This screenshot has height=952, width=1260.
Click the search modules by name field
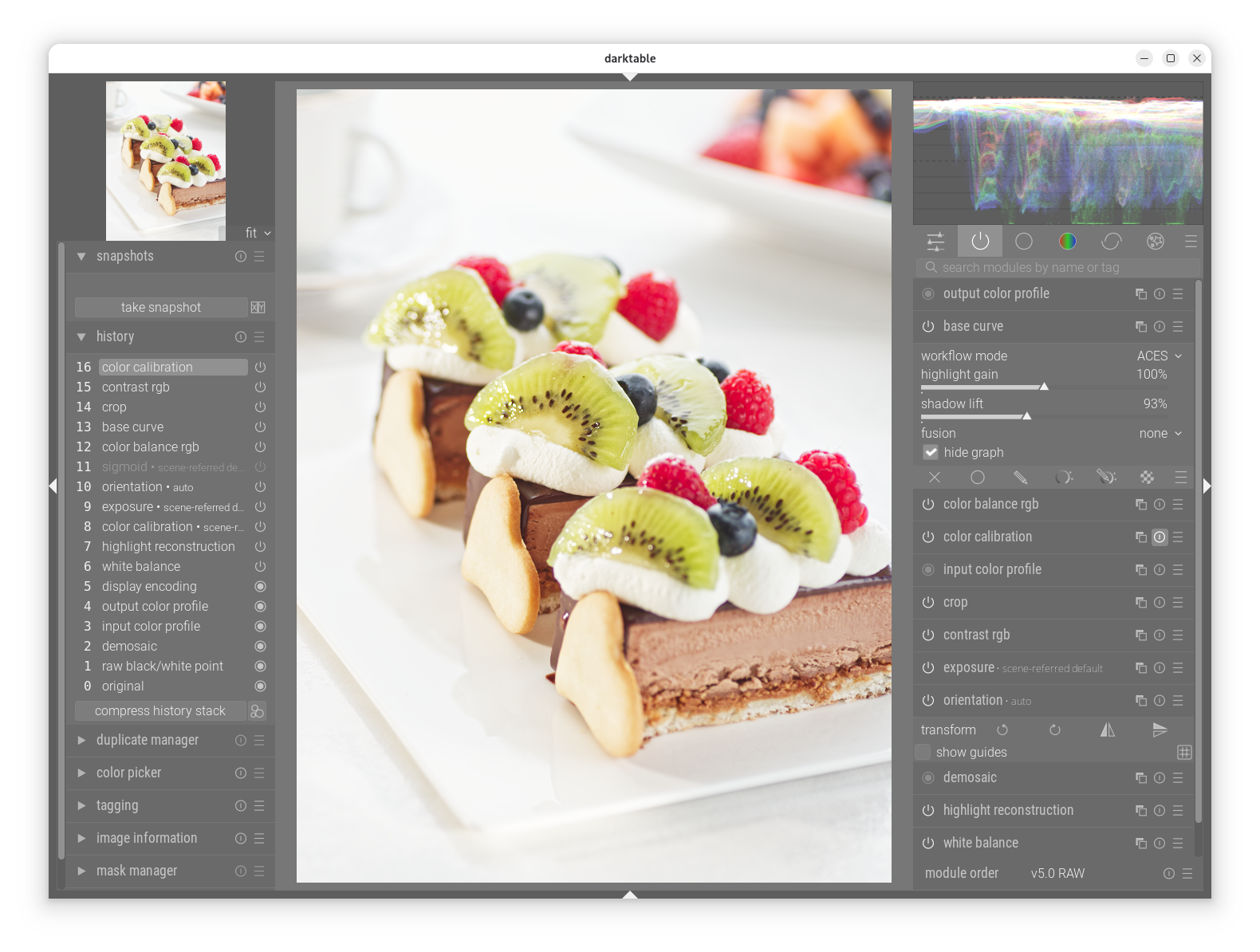click(x=1057, y=268)
